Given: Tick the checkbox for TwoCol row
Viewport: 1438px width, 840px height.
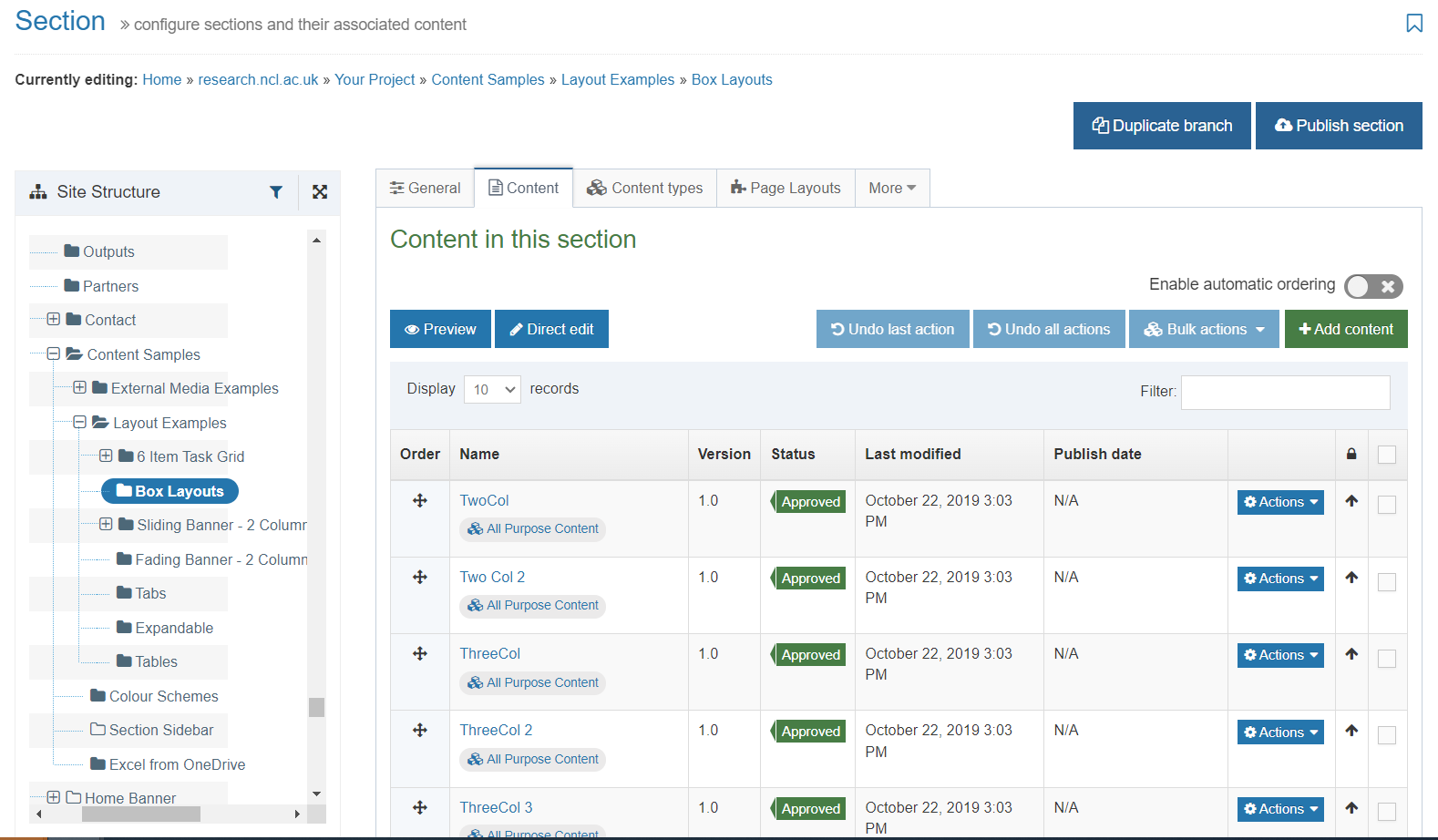Looking at the screenshot, I should click(1386, 505).
